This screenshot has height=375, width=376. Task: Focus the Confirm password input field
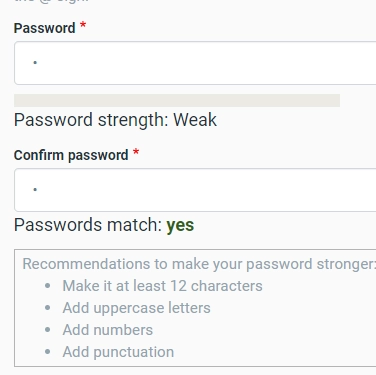click(x=195, y=190)
